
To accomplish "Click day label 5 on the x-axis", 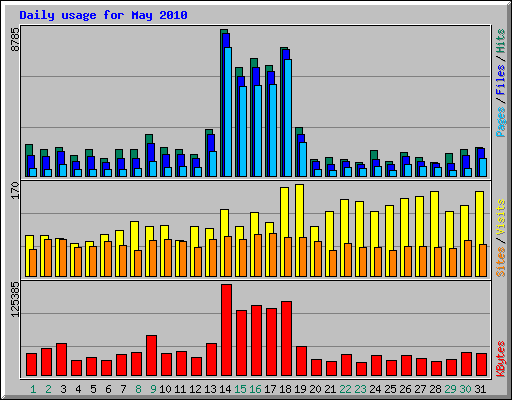I will pos(93,389).
